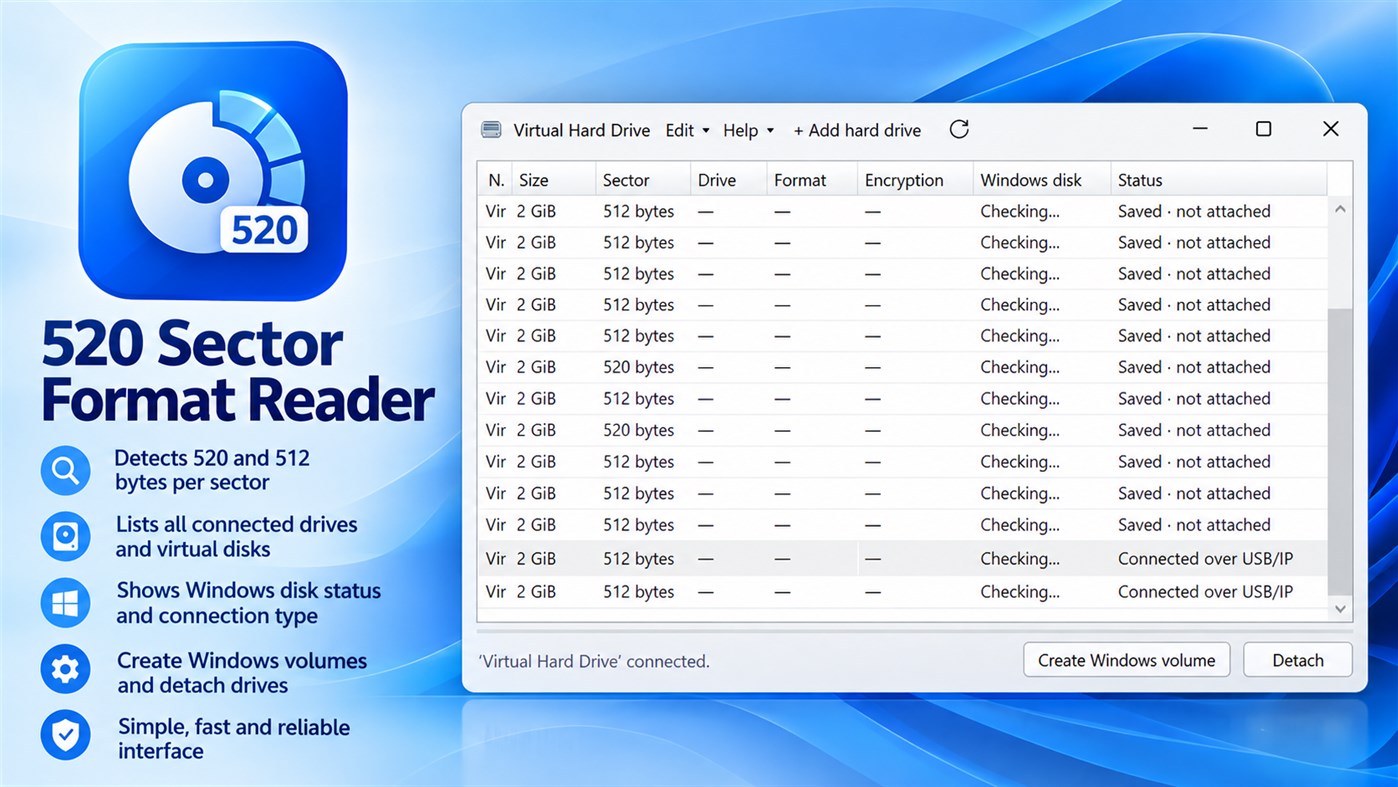Sort by the Windows disk column header
1398x787 pixels.
(x=1042, y=180)
